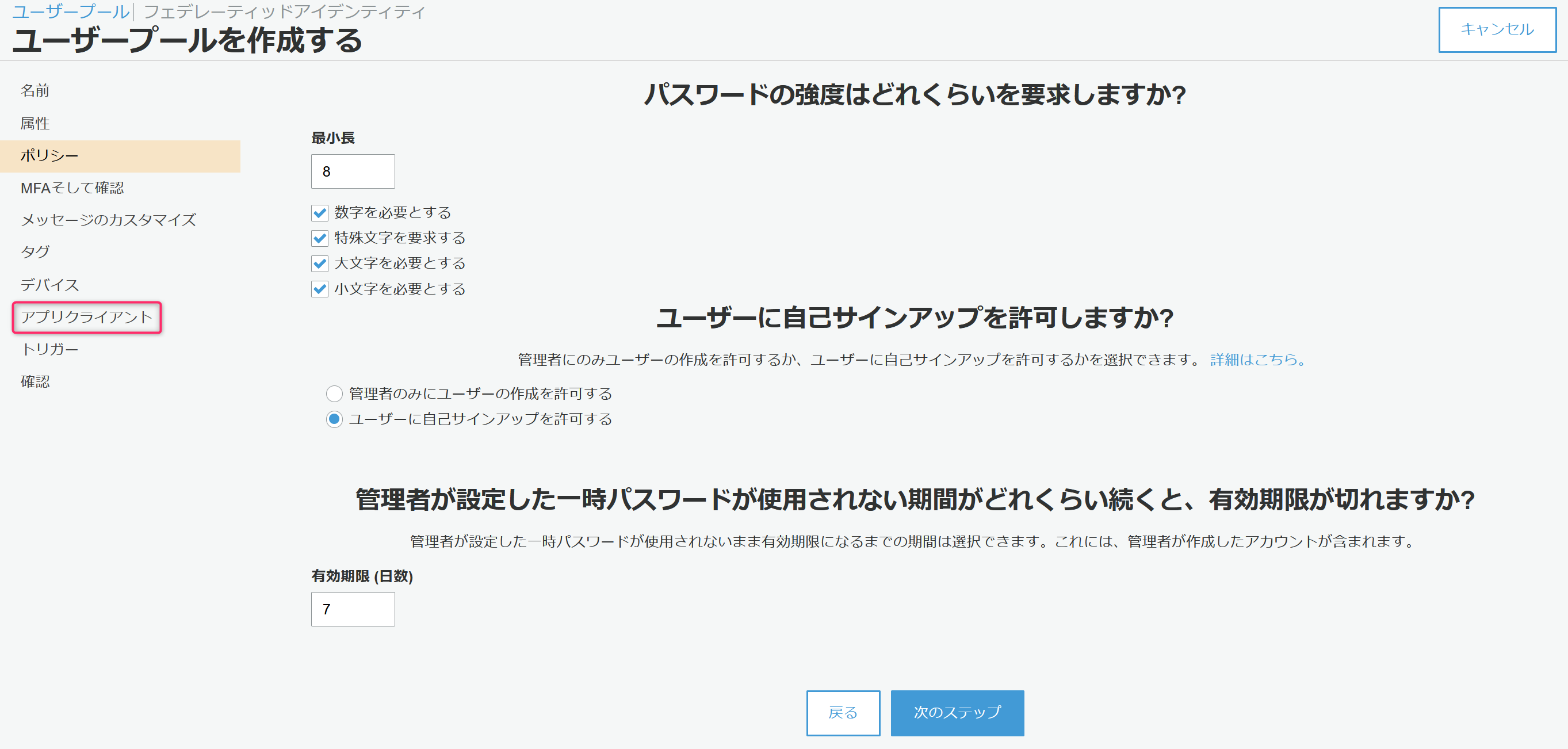Click the キャンセル button
Screen dimensions: 1568x749
(1497, 29)
